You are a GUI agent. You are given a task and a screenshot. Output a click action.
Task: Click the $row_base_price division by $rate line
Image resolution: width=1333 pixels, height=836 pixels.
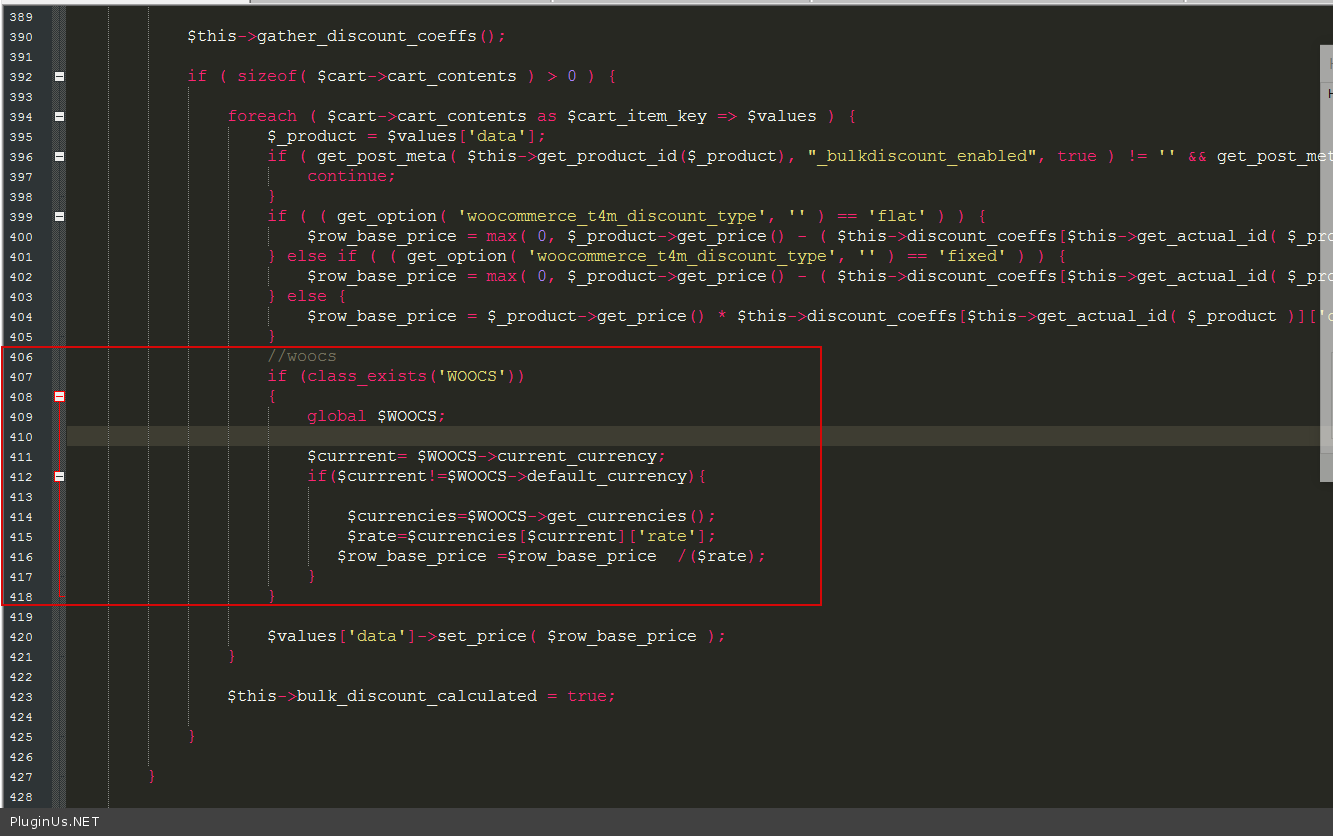pyautogui.click(x=552, y=556)
